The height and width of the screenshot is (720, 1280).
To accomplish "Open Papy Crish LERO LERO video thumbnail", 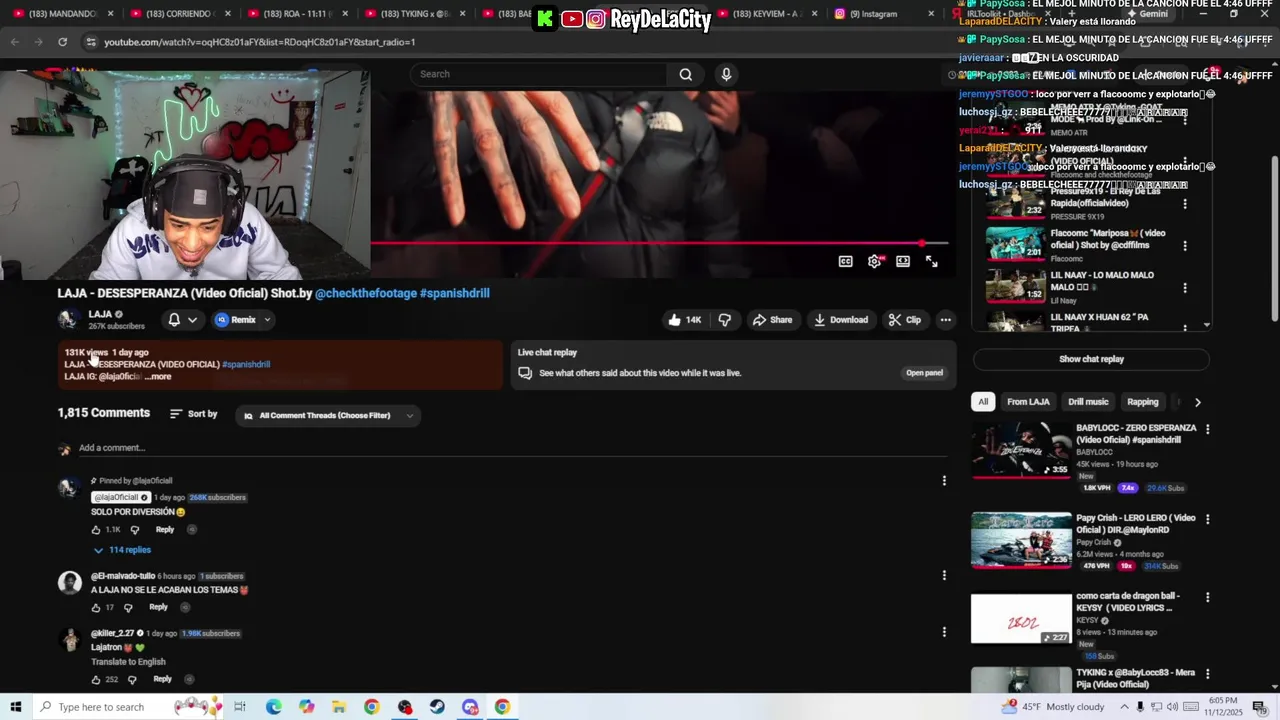I will (1021, 540).
